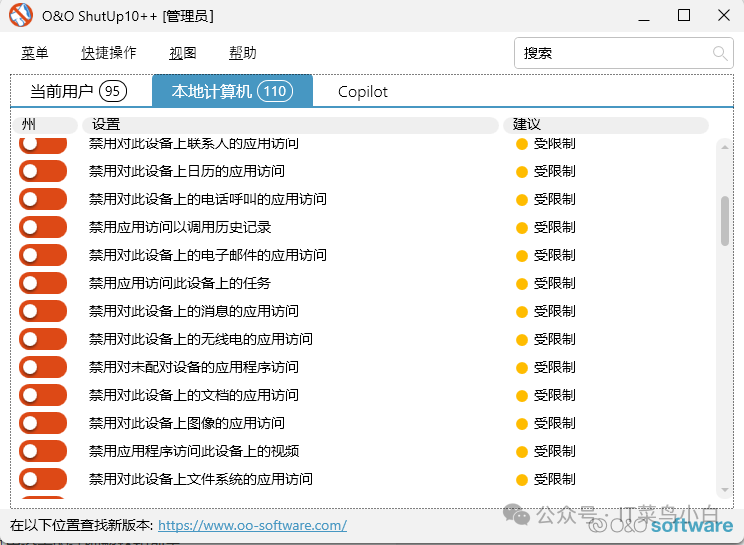This screenshot has width=744, height=545.
Task: Click the vertical scrollbar thumb
Action: (725, 221)
